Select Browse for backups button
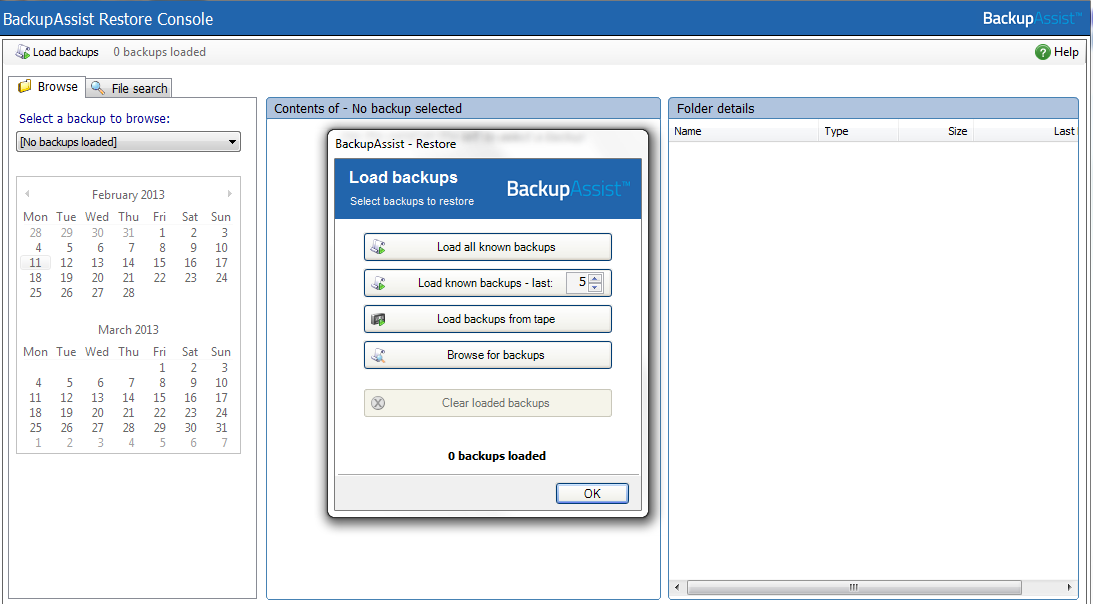This screenshot has height=604, width=1093. tap(488, 355)
